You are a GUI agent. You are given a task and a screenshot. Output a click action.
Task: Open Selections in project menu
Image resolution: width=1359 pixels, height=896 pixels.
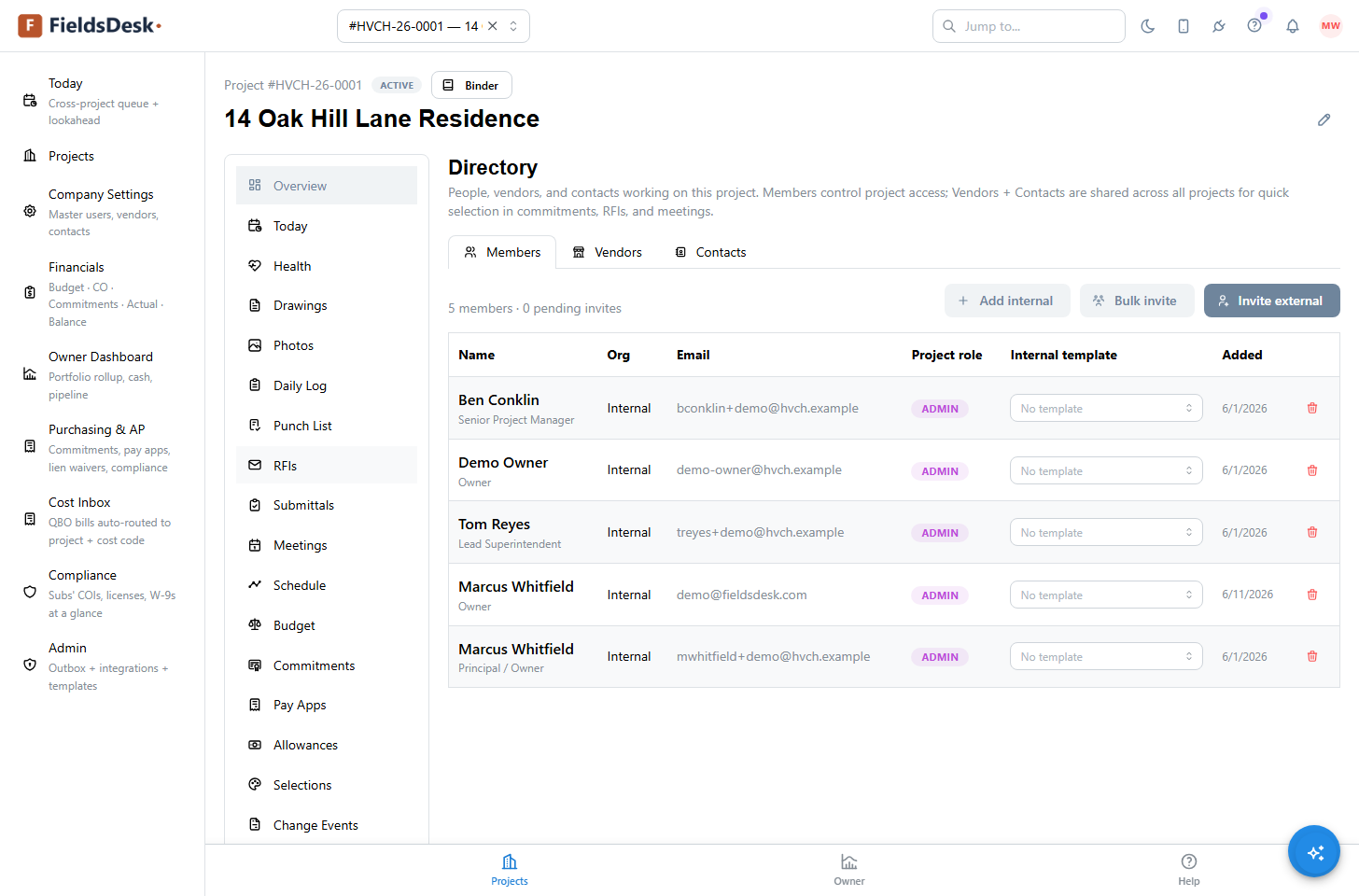(x=327, y=785)
